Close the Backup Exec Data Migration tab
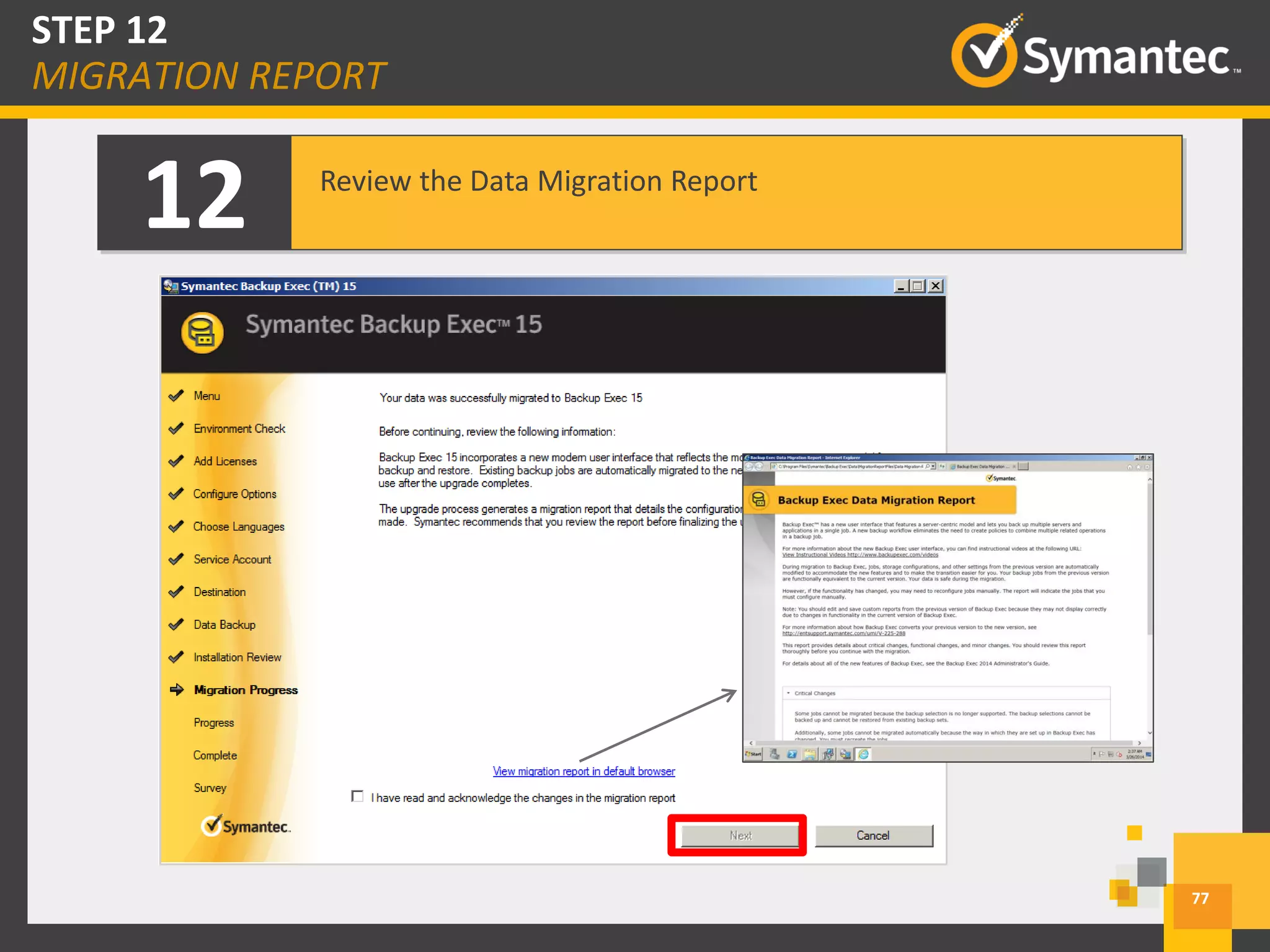Viewport: 1270px width, 952px height. coord(1014,467)
